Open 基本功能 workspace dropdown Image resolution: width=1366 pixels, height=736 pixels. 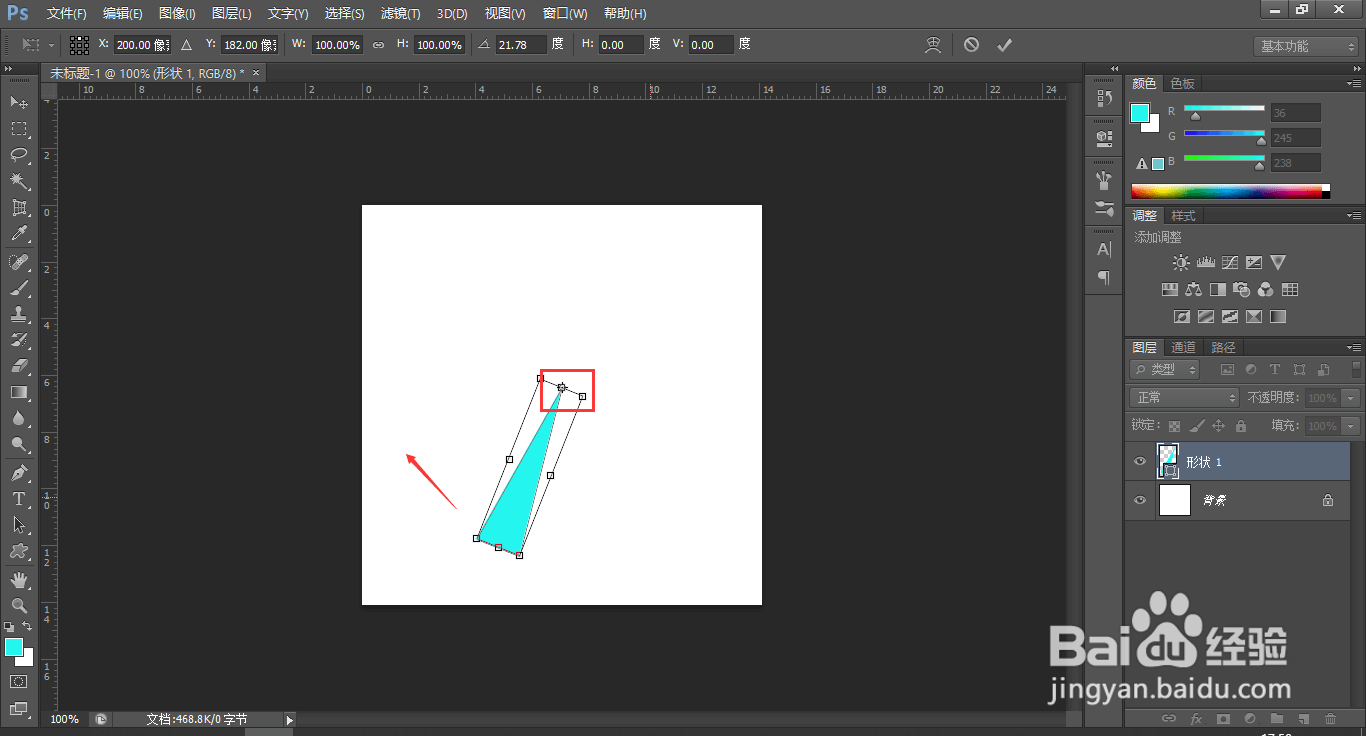coord(1307,46)
